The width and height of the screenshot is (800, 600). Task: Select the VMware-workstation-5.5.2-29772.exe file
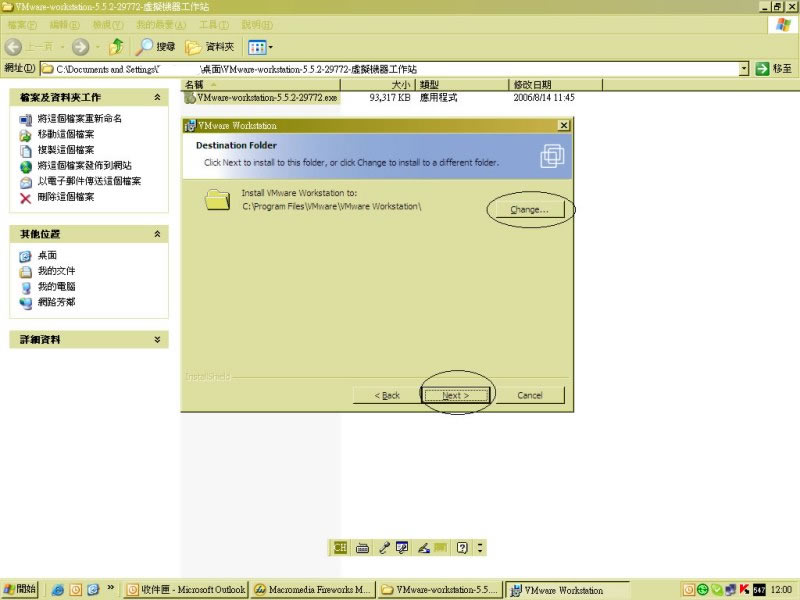click(261, 97)
